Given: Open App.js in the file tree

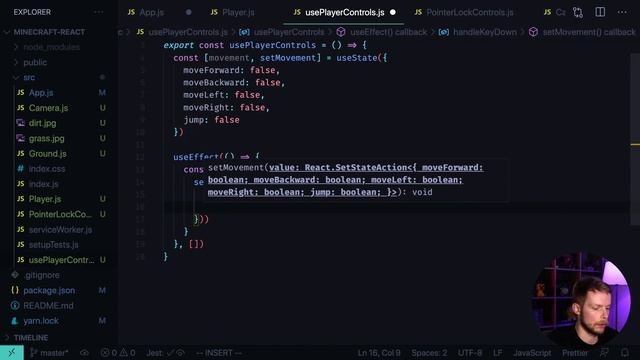Looking at the screenshot, I should [41, 93].
